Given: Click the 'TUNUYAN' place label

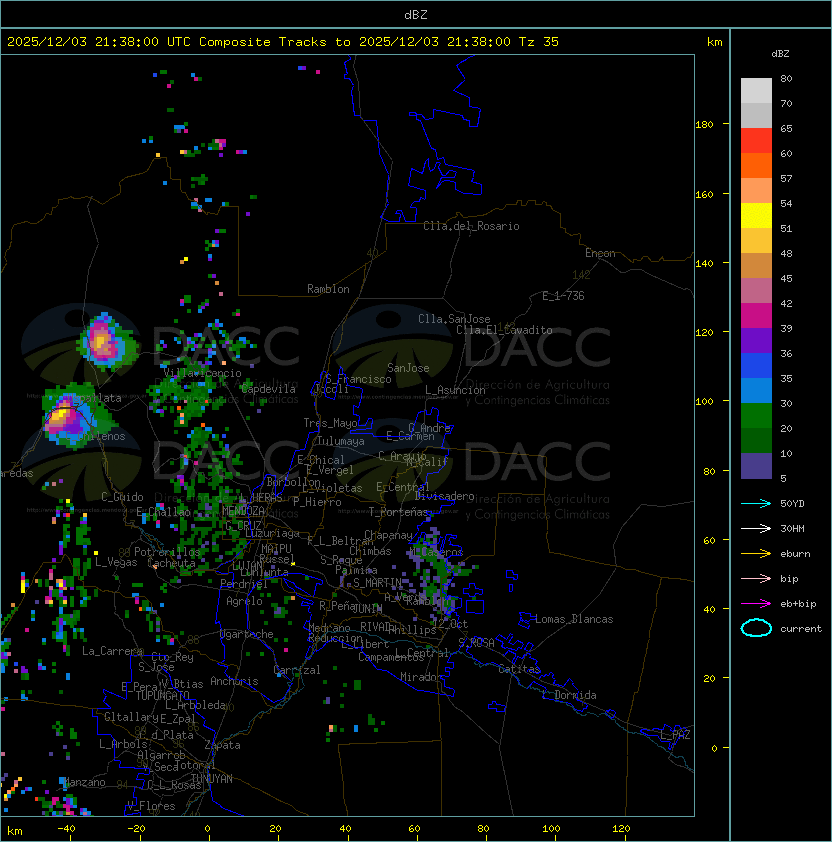Looking at the screenshot, I should 212,779.
